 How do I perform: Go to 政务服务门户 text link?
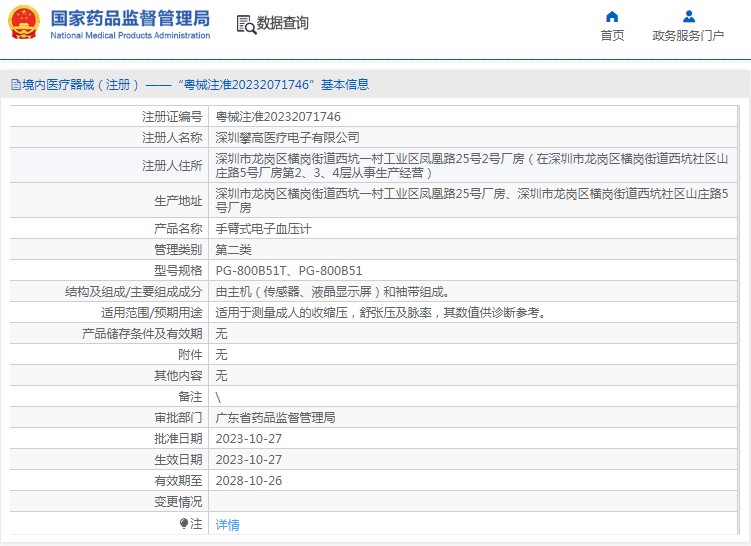coord(688,36)
